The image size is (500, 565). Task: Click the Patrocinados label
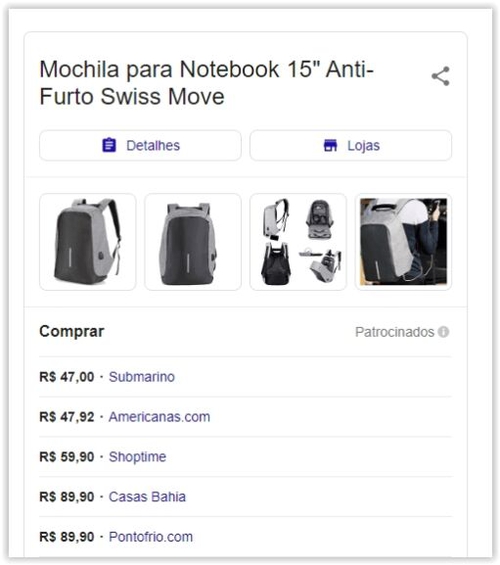[394, 332]
